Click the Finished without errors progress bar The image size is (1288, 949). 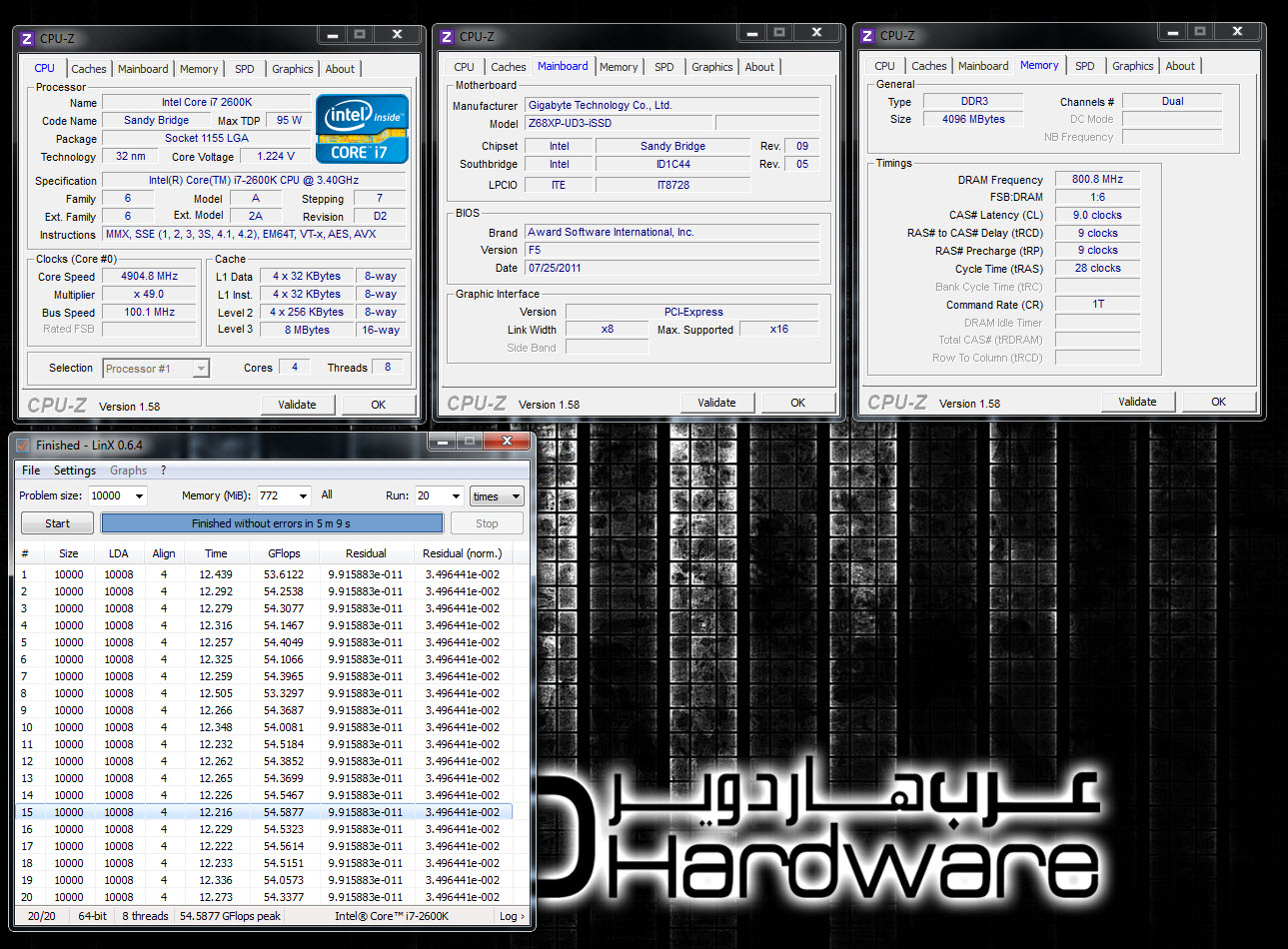[x=272, y=523]
